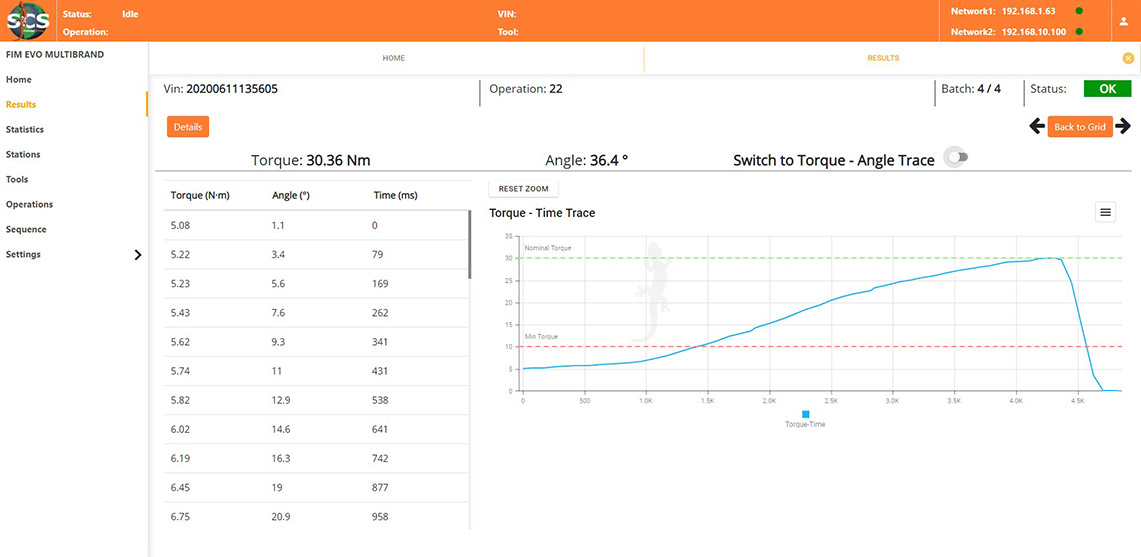Open Tools in the sidebar
Viewport: 1141px width, 557px height.
(17, 179)
